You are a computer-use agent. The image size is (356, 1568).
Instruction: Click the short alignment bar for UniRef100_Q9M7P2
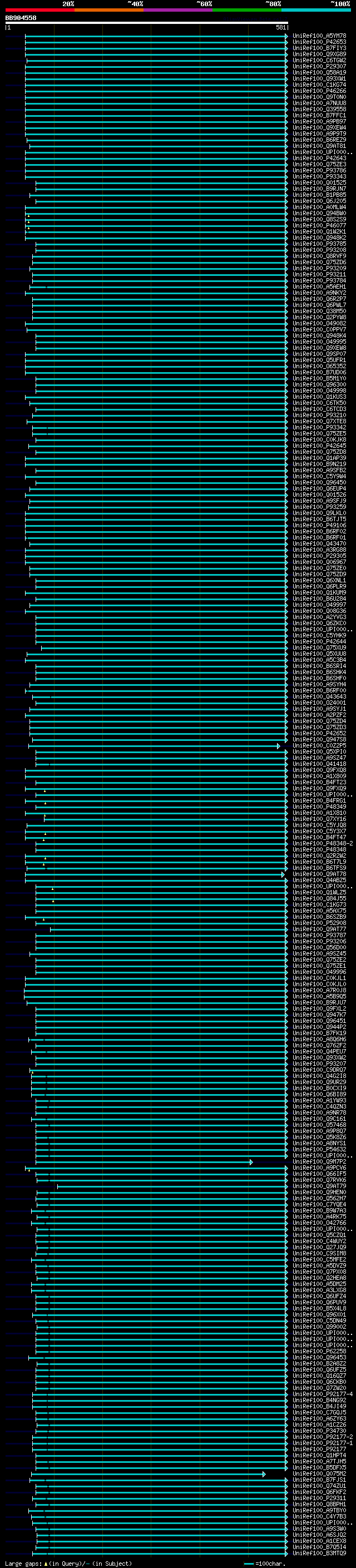[x=144, y=1161]
